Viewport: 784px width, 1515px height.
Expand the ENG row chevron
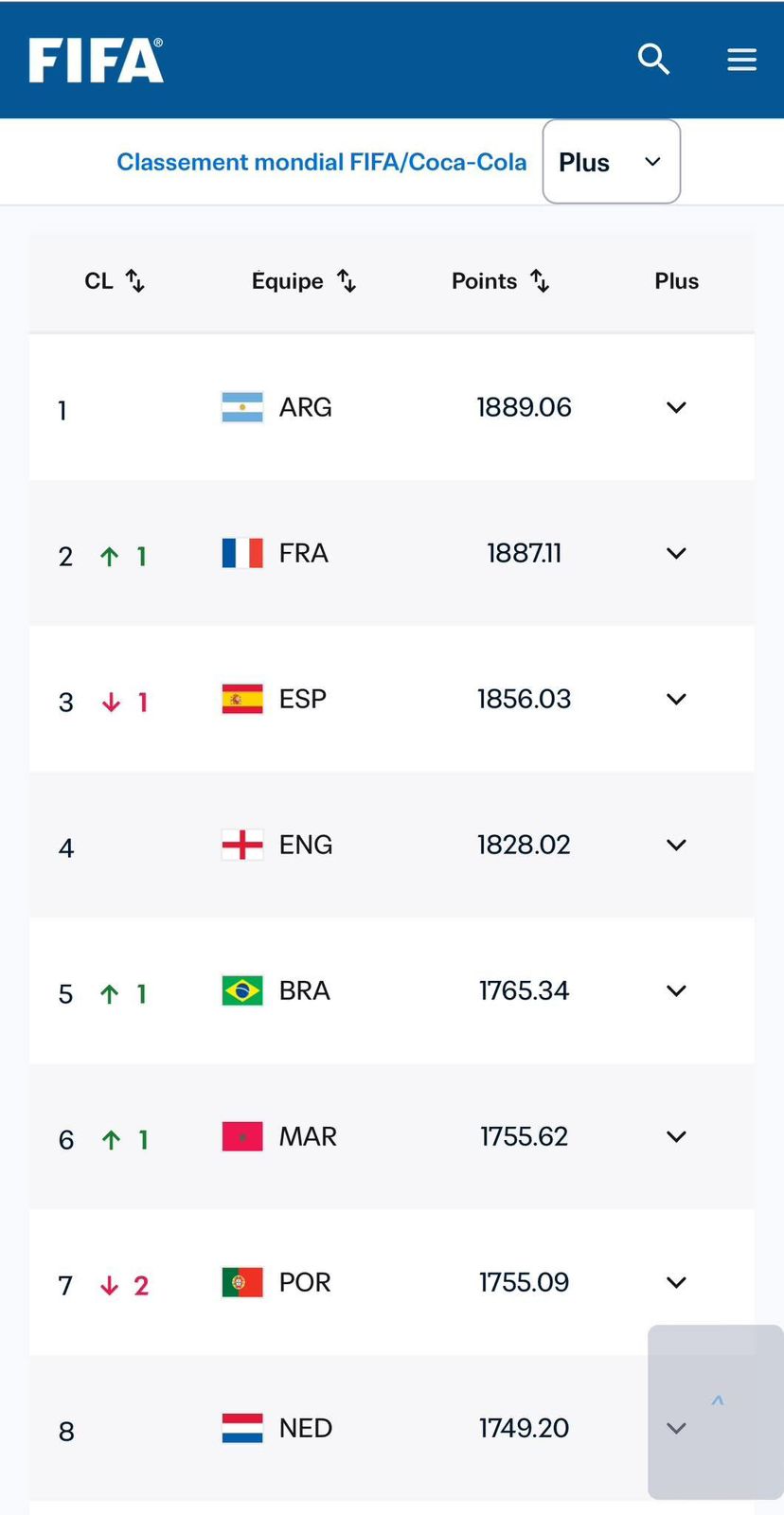point(676,845)
